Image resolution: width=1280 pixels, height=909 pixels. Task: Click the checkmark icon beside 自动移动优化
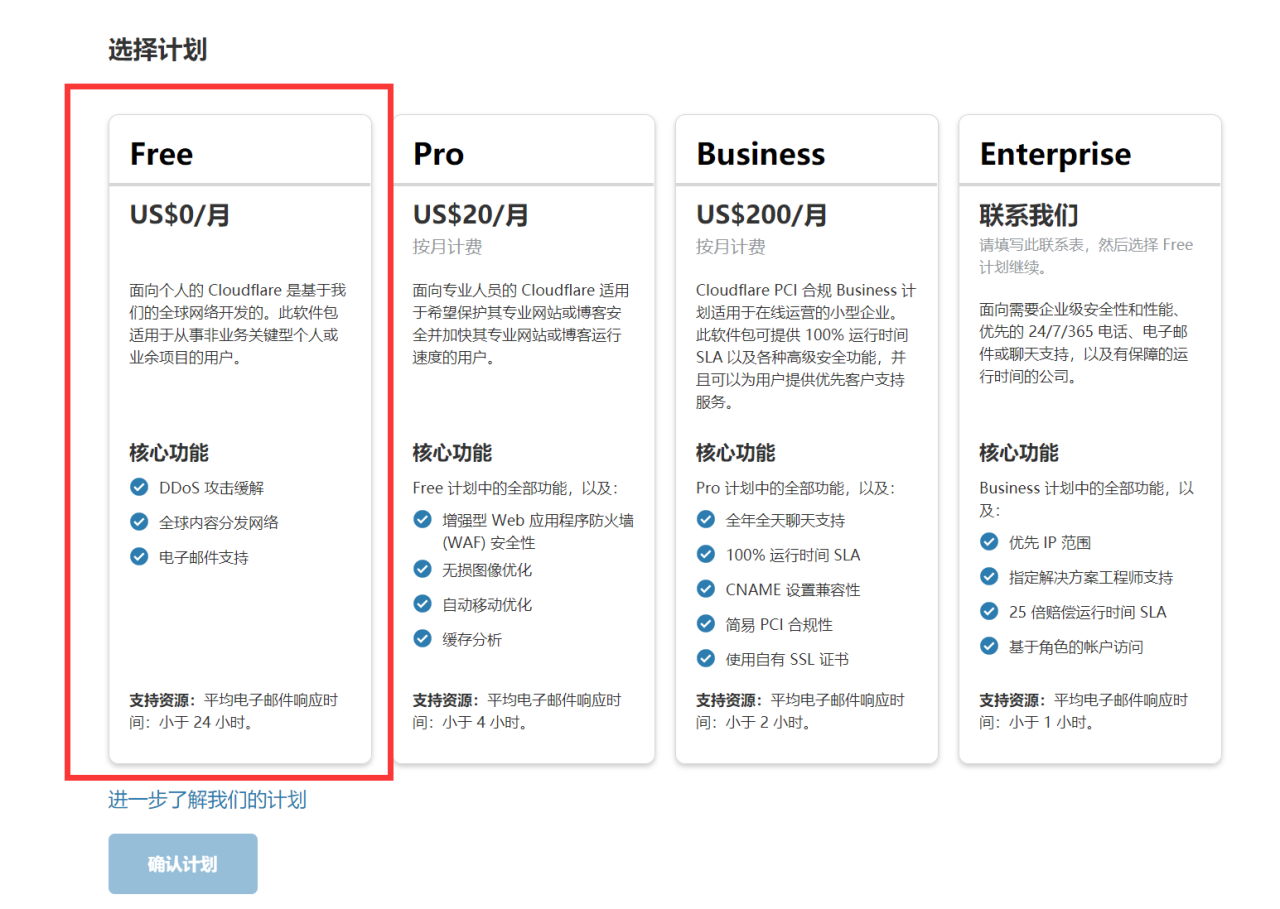click(x=422, y=604)
